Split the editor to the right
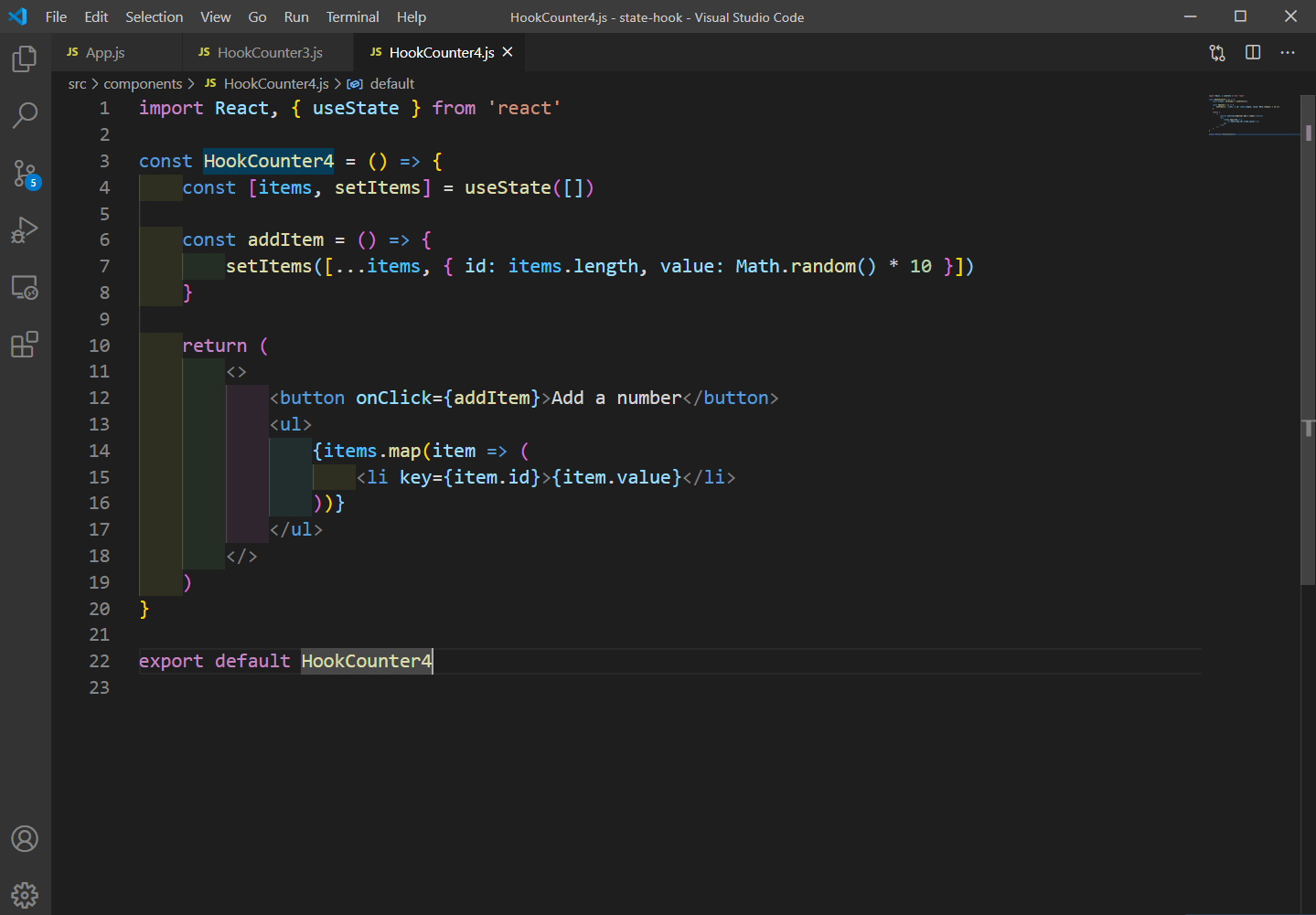This screenshot has height=915, width=1316. click(1253, 53)
